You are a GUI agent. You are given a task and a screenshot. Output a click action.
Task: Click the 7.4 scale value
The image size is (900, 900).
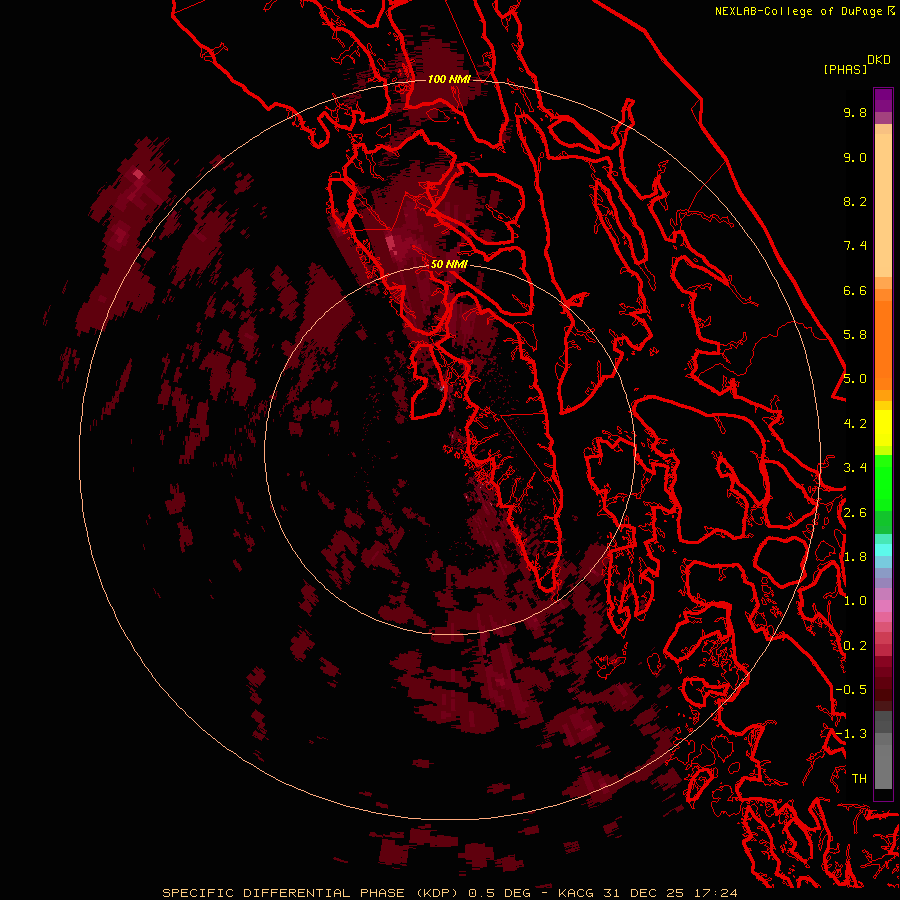coord(855,246)
